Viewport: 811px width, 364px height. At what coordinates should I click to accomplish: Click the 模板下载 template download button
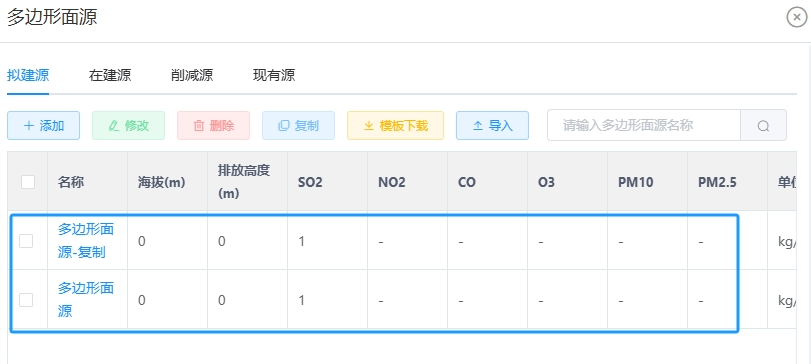click(x=395, y=126)
